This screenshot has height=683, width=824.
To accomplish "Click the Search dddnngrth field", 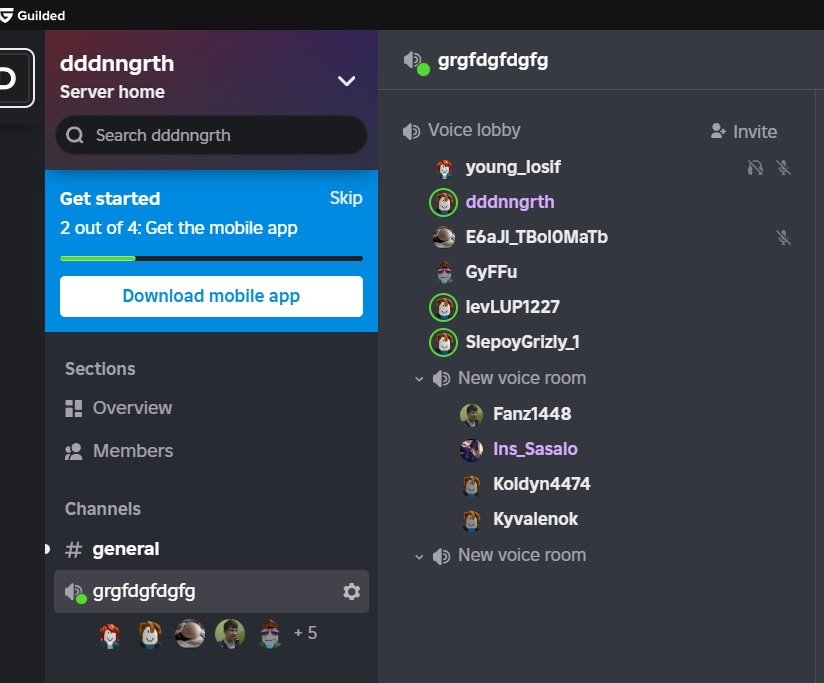I will click(x=211, y=135).
